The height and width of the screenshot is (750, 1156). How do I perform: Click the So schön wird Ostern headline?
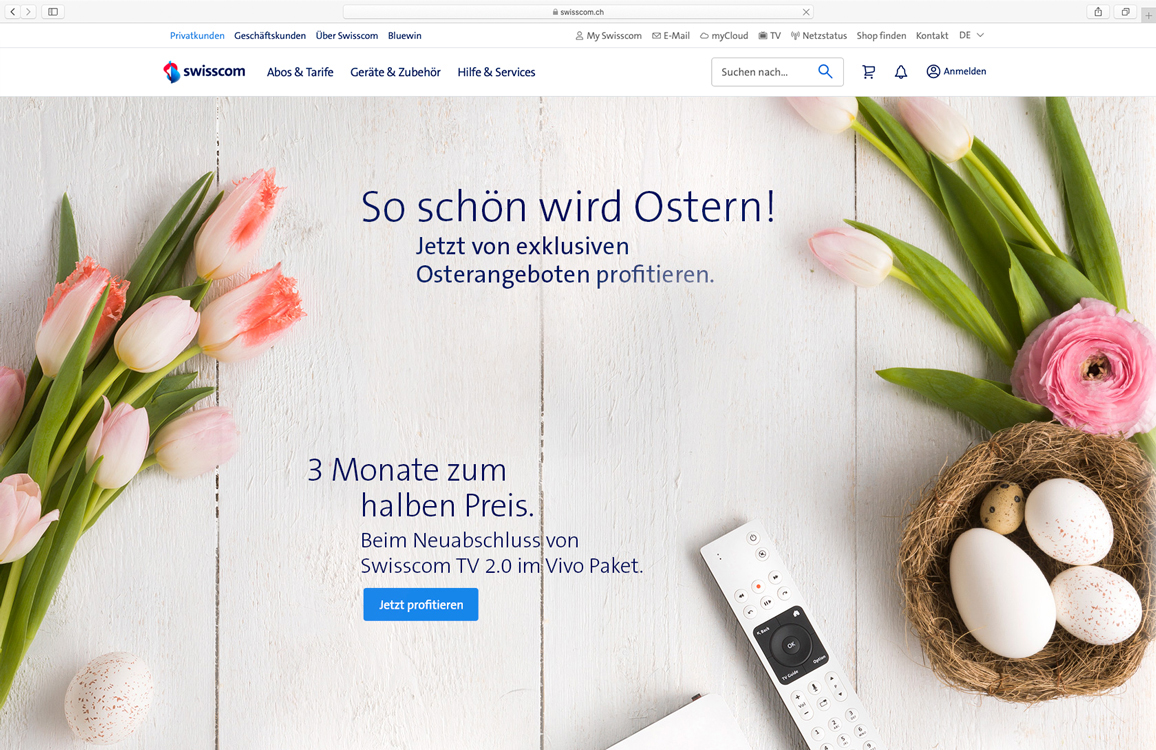[x=568, y=206]
